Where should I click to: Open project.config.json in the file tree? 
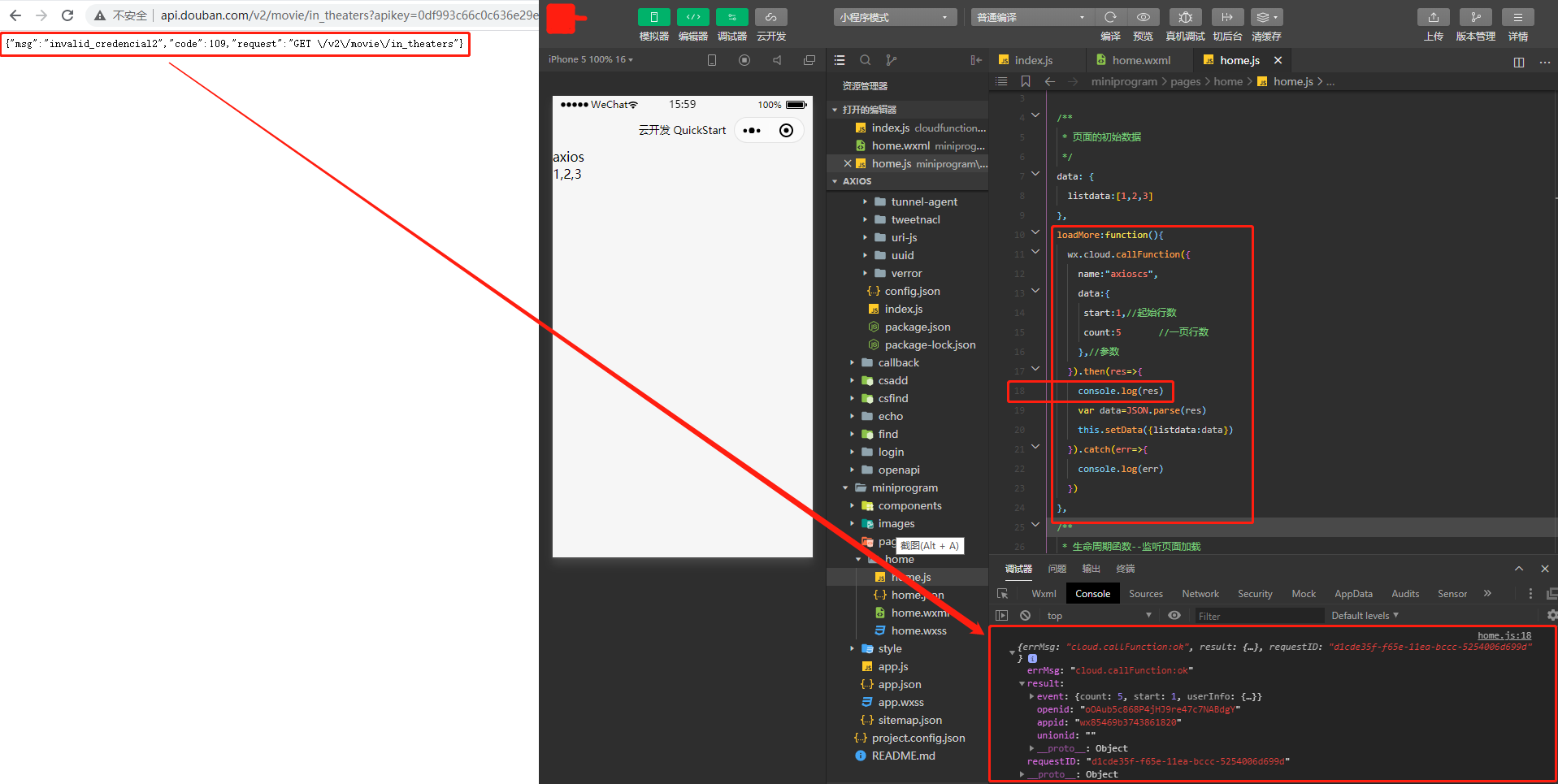click(918, 738)
